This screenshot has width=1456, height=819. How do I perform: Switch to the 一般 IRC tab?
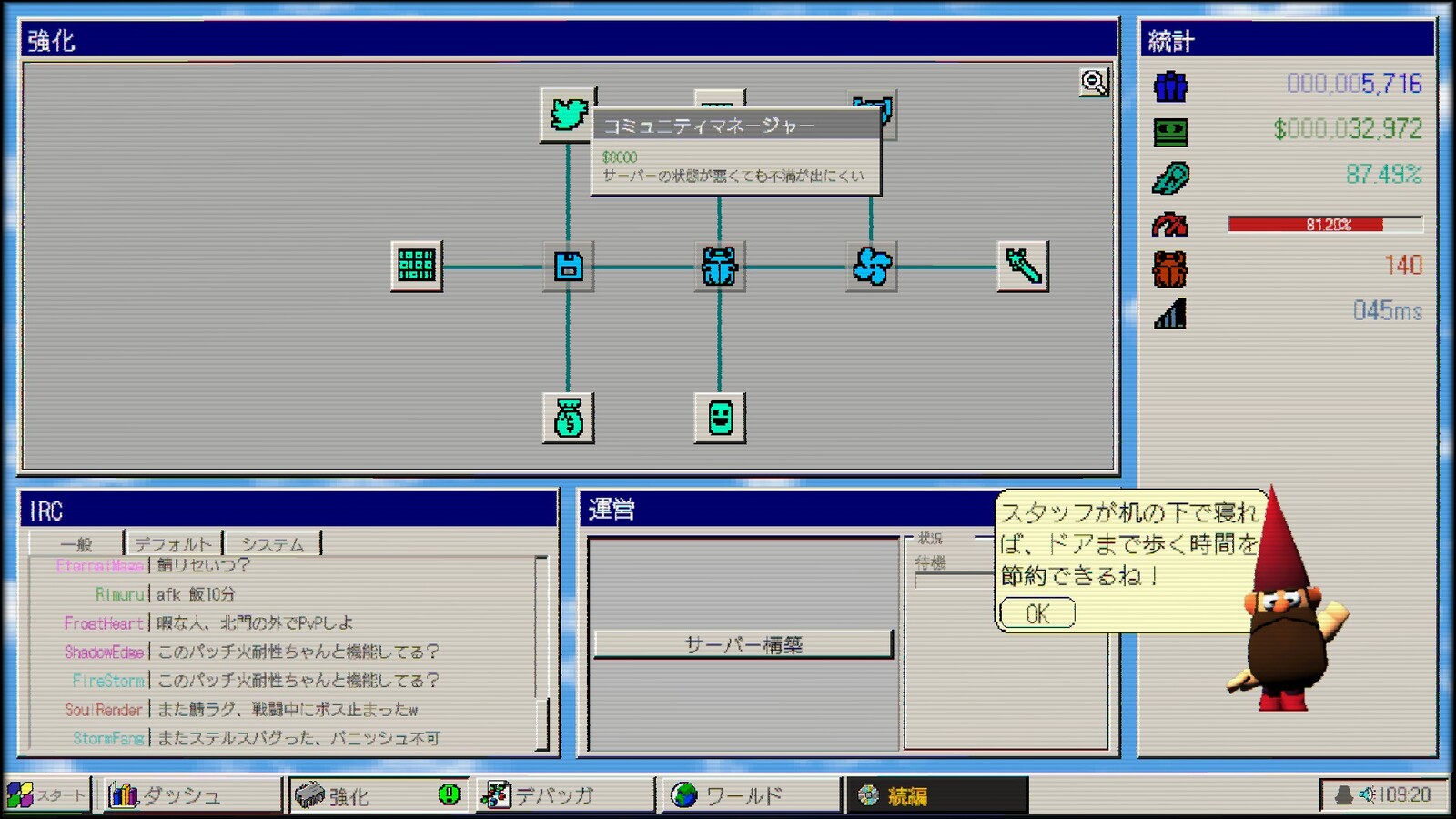tap(76, 544)
